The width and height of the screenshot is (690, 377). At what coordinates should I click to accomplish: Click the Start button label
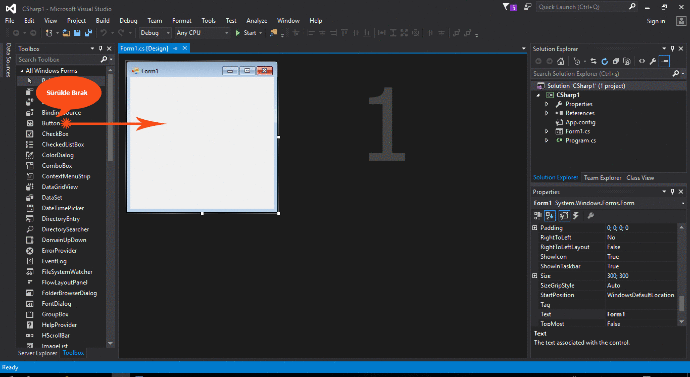(x=250, y=33)
